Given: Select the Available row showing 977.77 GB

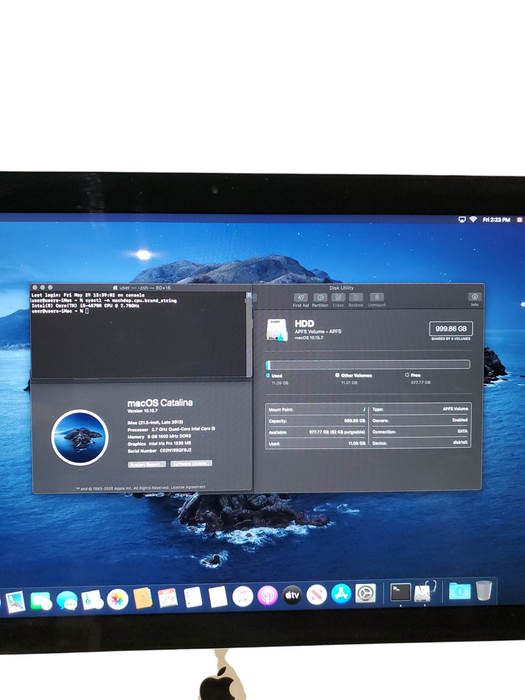Looking at the screenshot, I should pyautogui.click(x=317, y=432).
